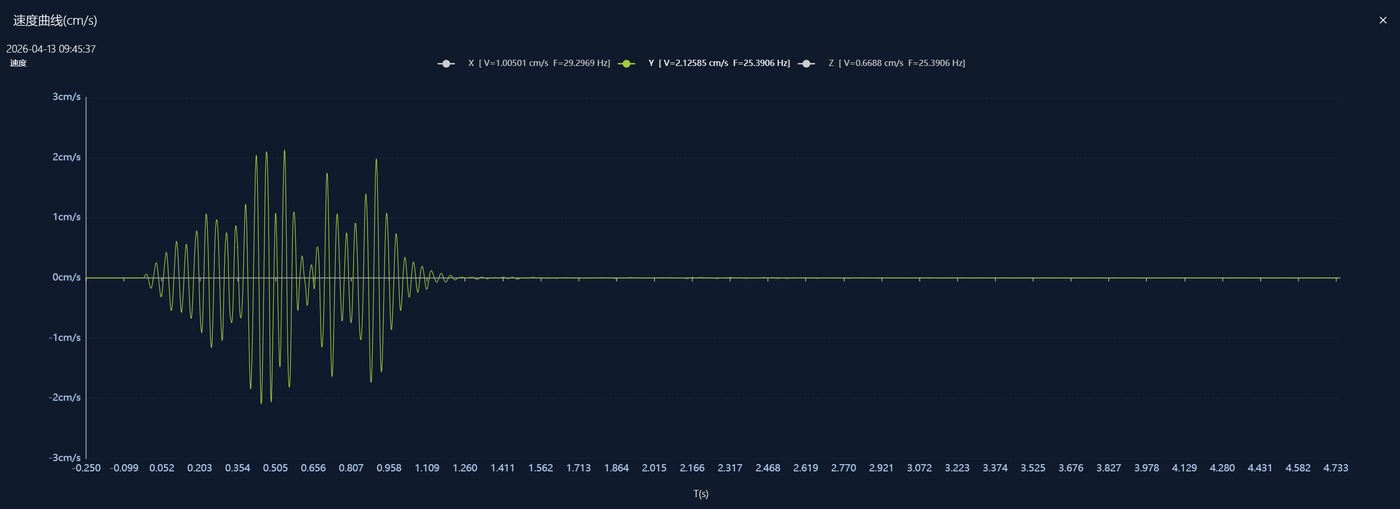
Task: Click the green Y legend marker icon
Action: pos(627,63)
